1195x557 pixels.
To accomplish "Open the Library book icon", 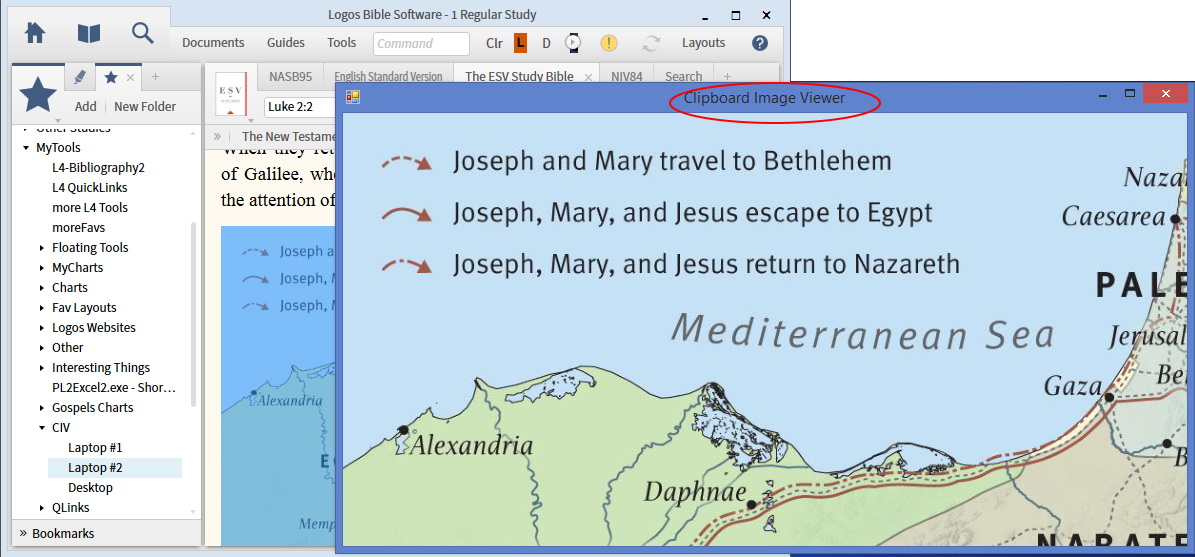I will (88, 34).
